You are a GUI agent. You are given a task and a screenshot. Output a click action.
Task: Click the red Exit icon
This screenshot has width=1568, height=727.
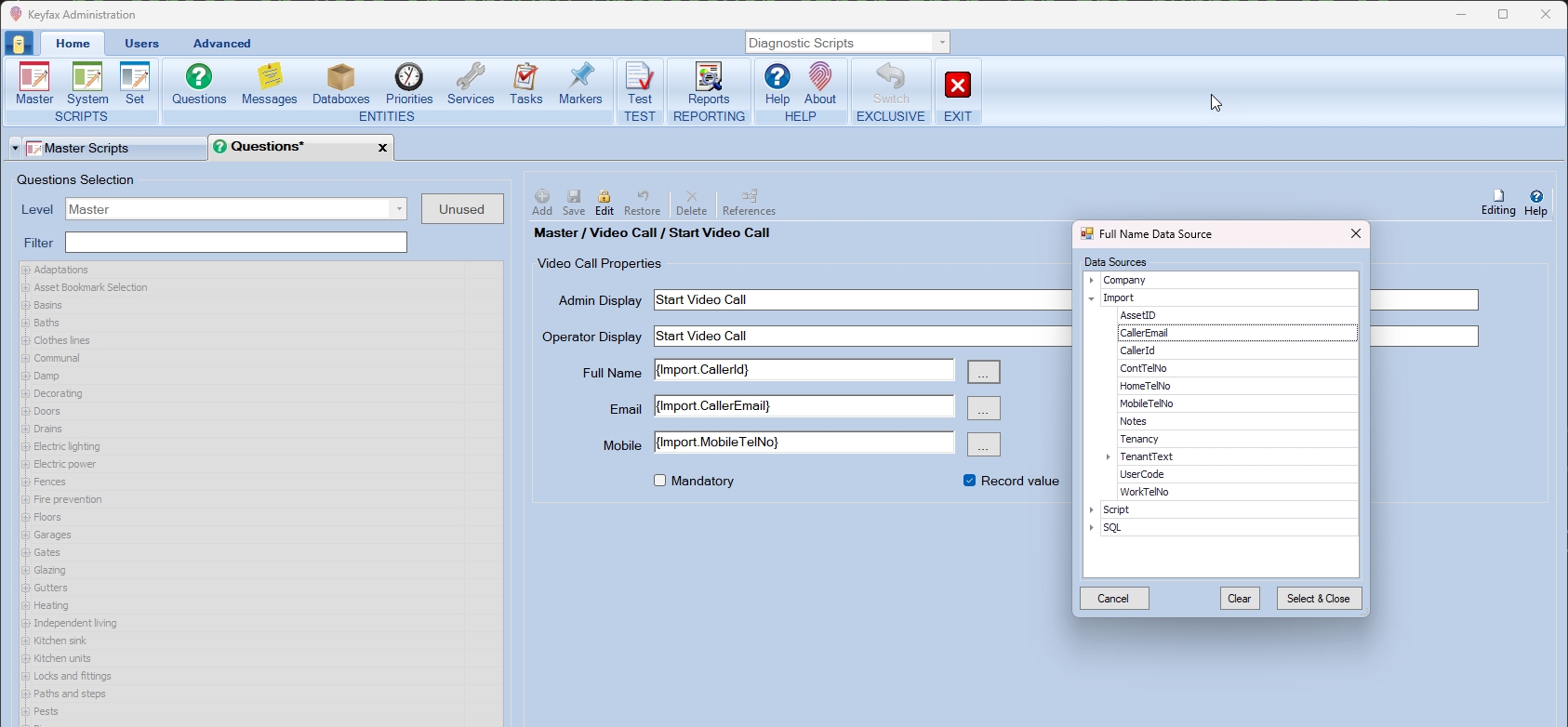957,86
